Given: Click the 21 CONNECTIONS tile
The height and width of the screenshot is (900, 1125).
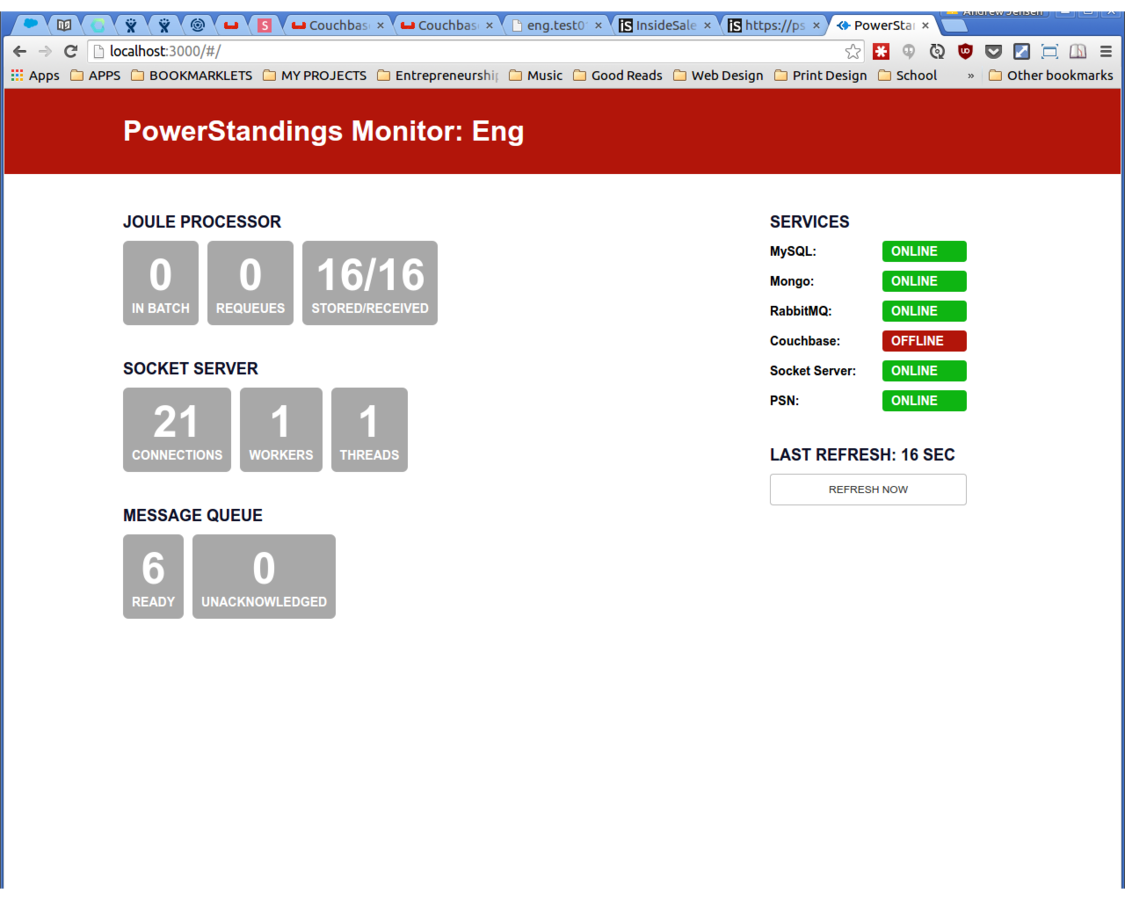Looking at the screenshot, I should pyautogui.click(x=176, y=430).
